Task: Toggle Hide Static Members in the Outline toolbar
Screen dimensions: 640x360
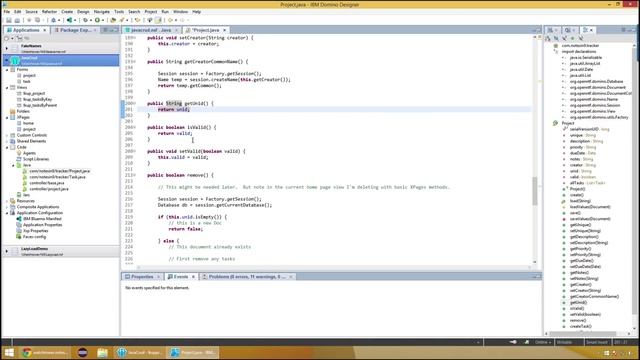Action: point(564,38)
